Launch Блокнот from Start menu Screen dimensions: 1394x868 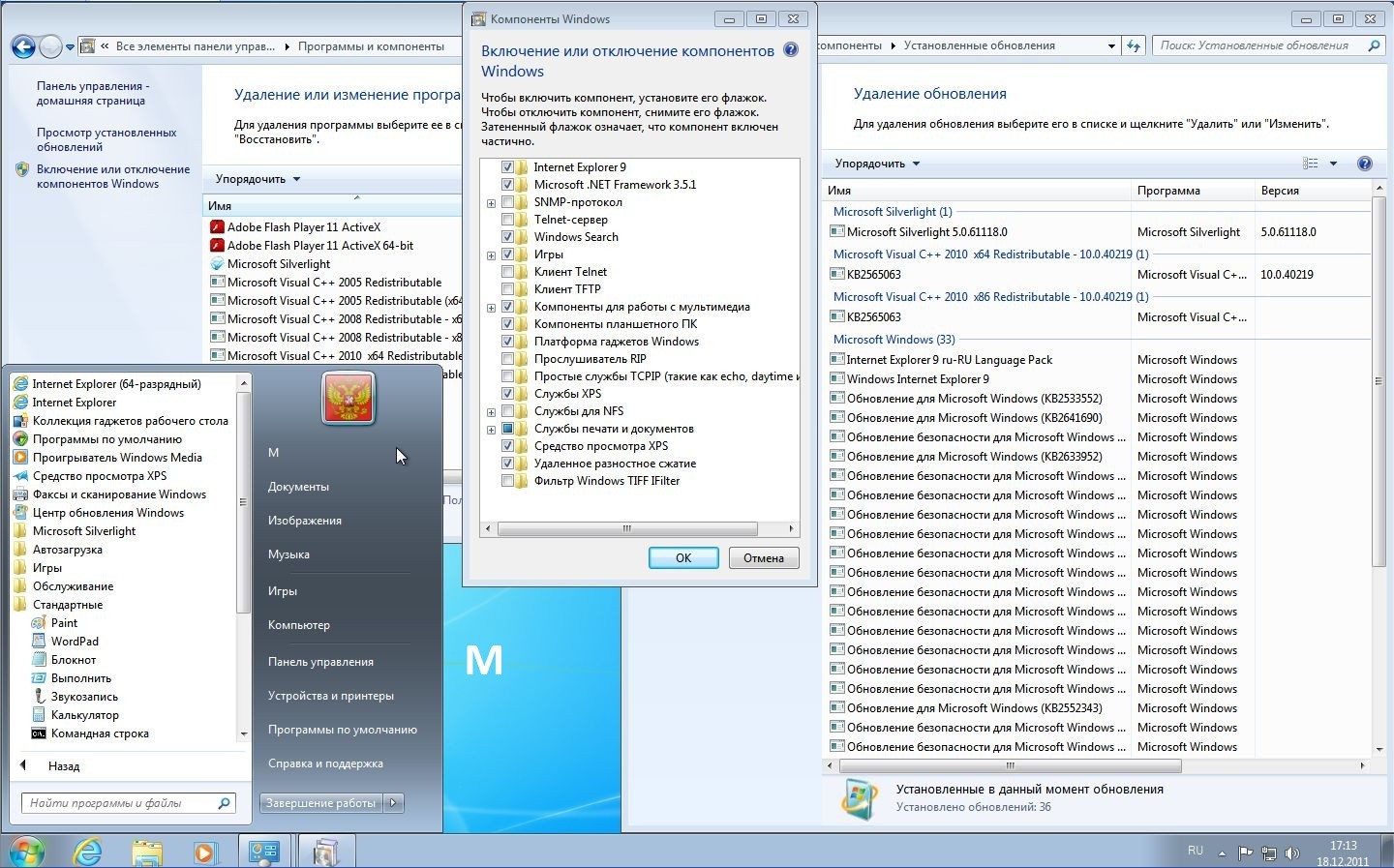tap(74, 660)
